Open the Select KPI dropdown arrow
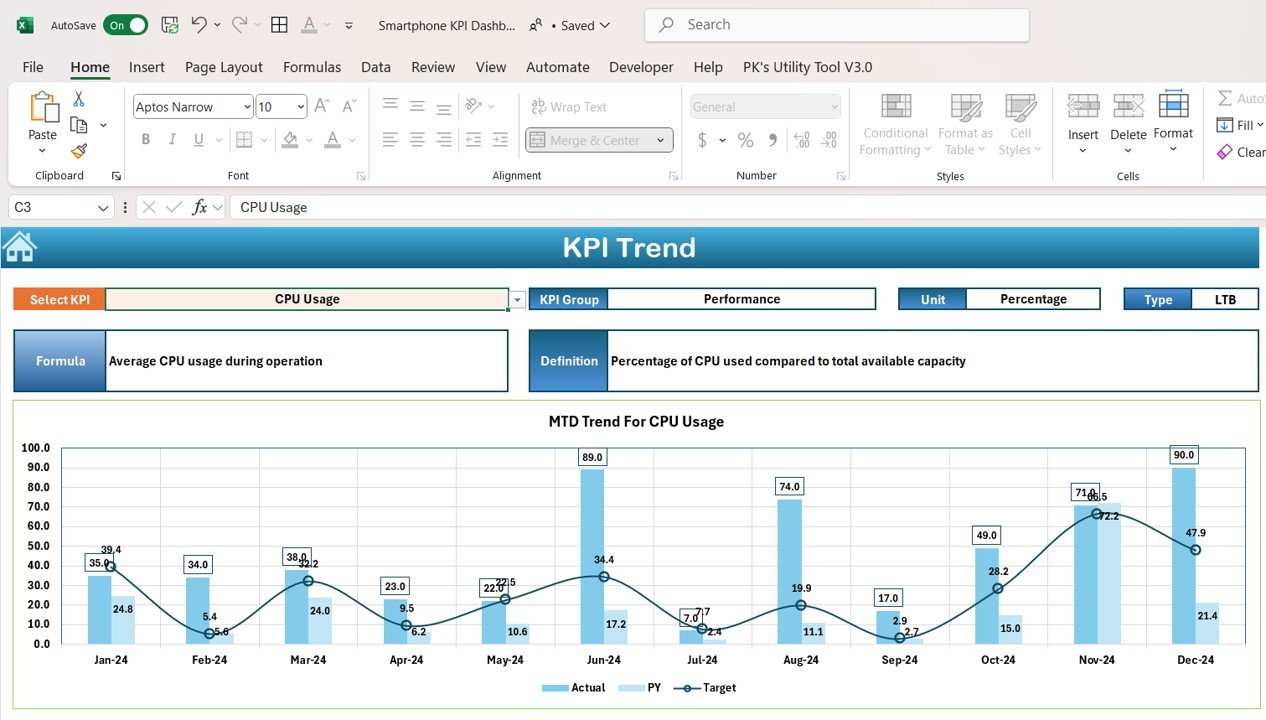The width and height of the screenshot is (1266, 720). coord(517,299)
